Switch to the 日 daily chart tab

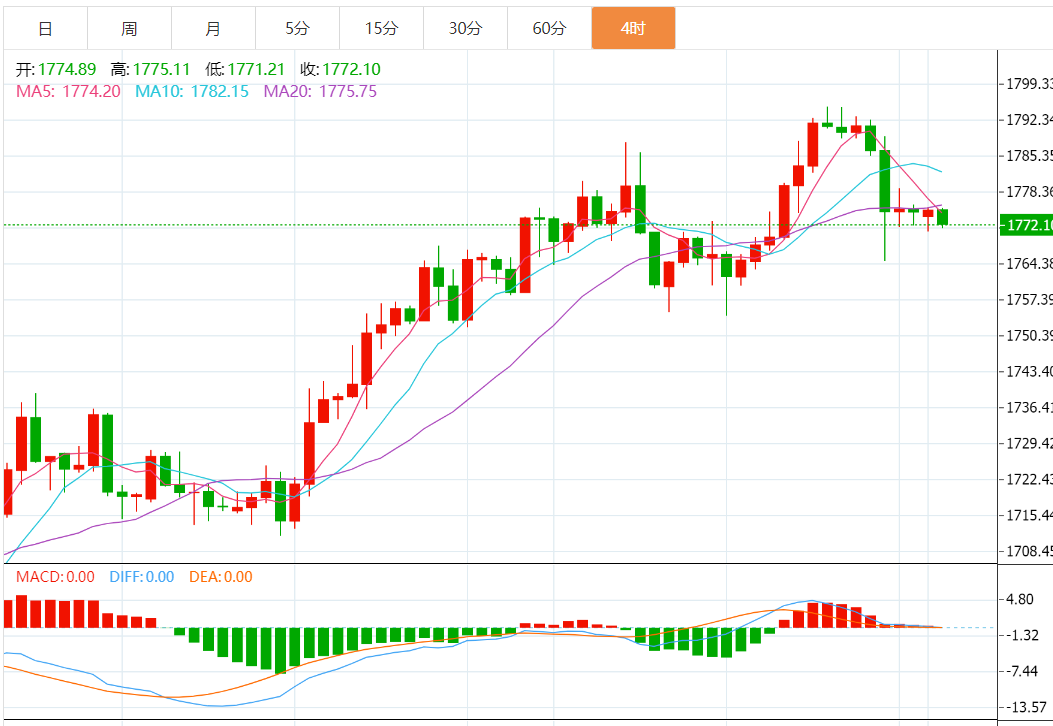tap(45, 28)
